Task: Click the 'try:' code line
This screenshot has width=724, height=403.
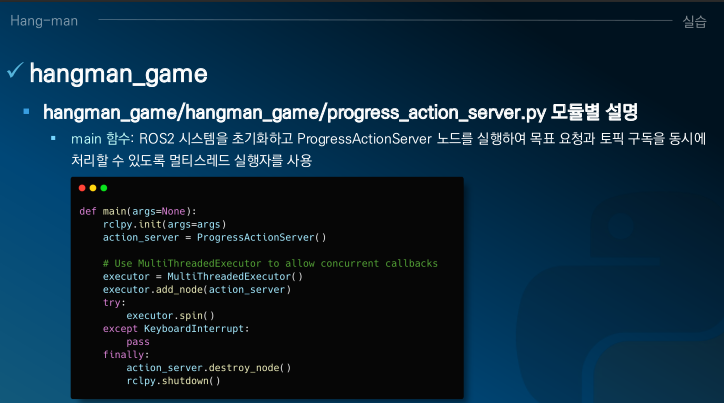Action: [x=114, y=303]
